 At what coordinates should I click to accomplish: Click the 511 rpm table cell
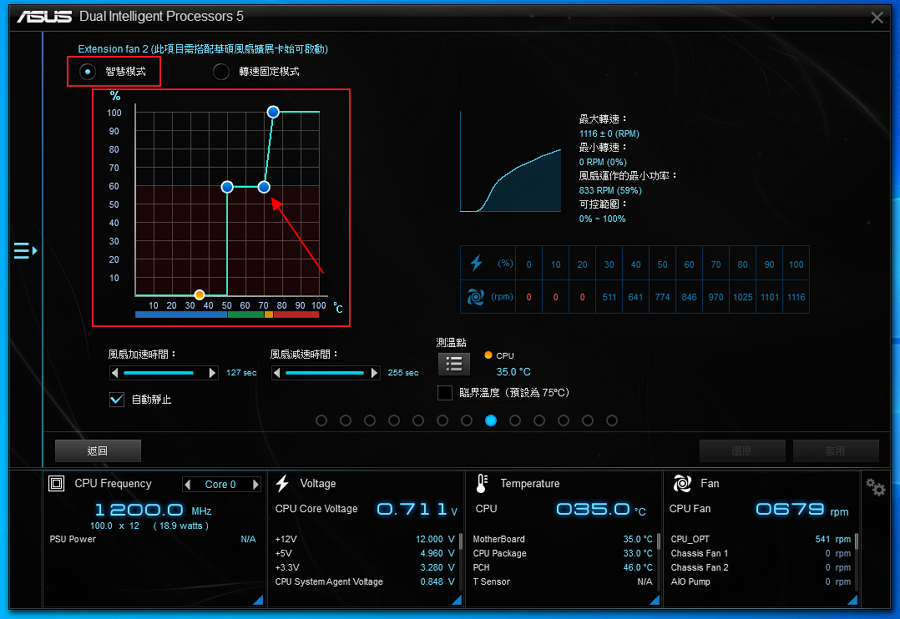(x=609, y=297)
